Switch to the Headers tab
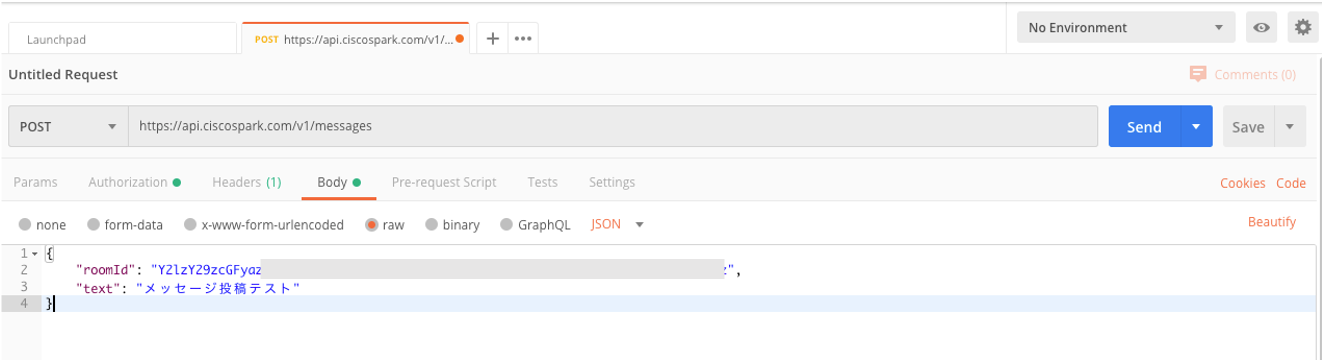 point(246,182)
